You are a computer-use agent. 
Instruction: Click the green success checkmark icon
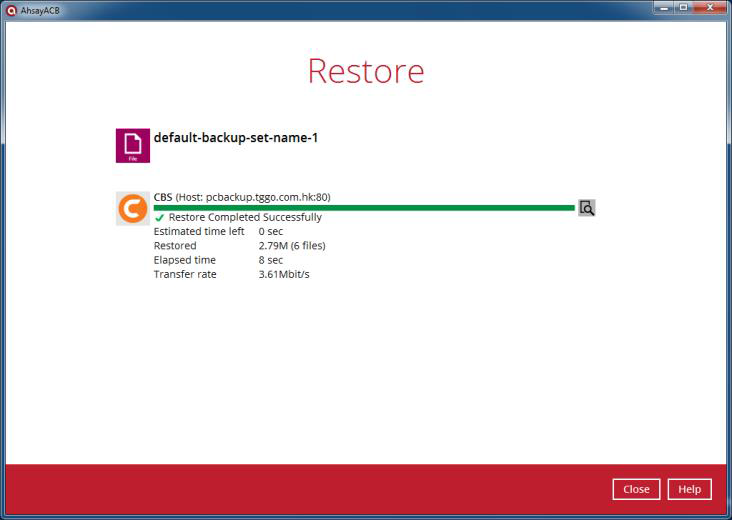click(x=160, y=218)
